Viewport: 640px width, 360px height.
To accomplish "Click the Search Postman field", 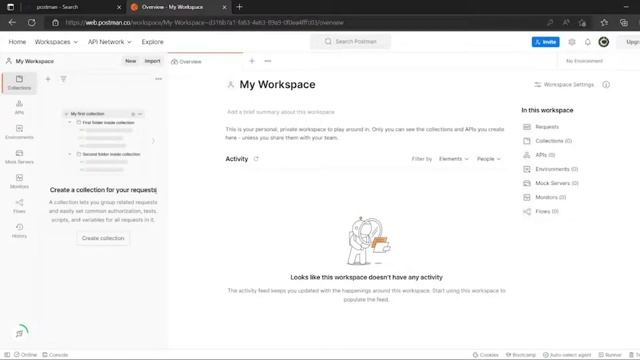I will [x=351, y=42].
